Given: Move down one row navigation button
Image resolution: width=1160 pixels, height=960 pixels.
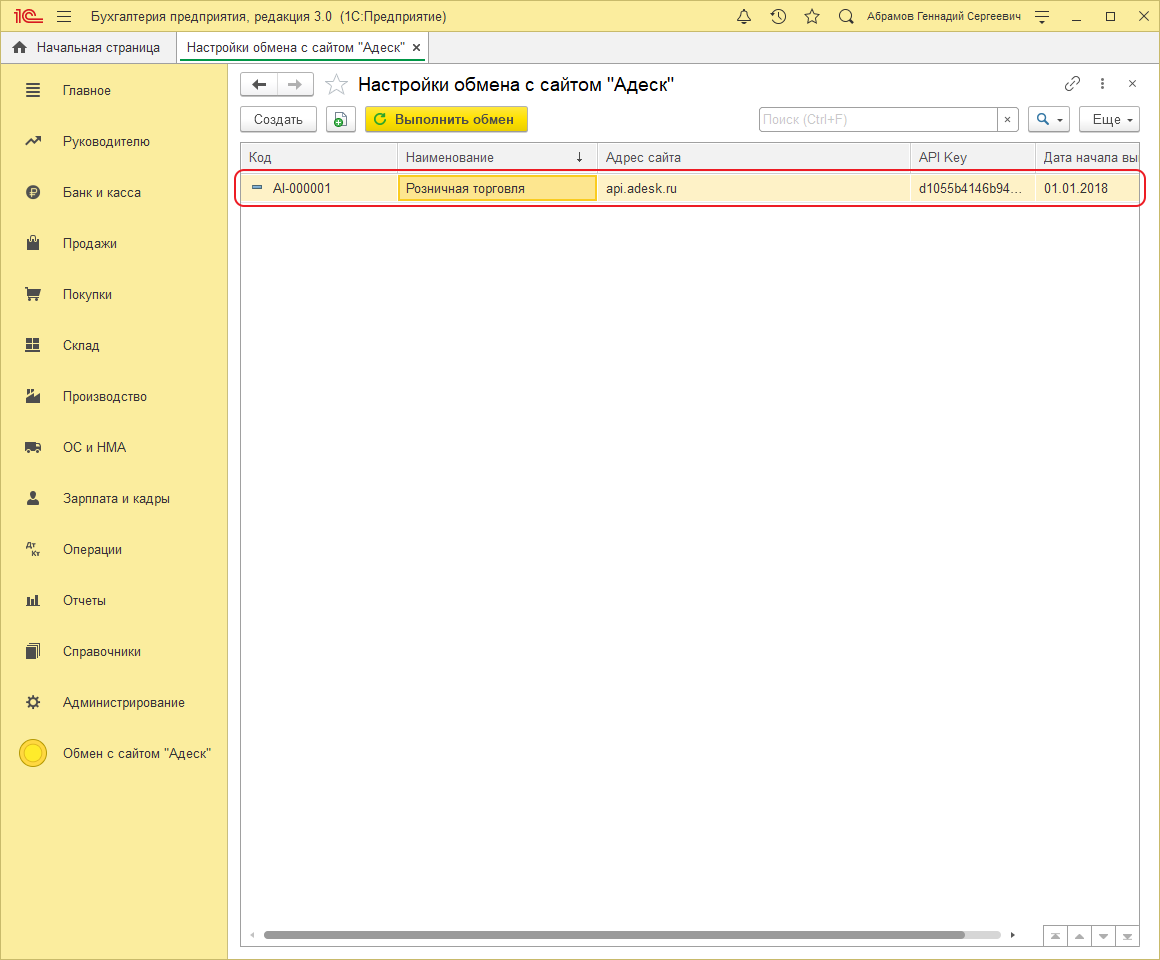Looking at the screenshot, I should tap(1103, 936).
